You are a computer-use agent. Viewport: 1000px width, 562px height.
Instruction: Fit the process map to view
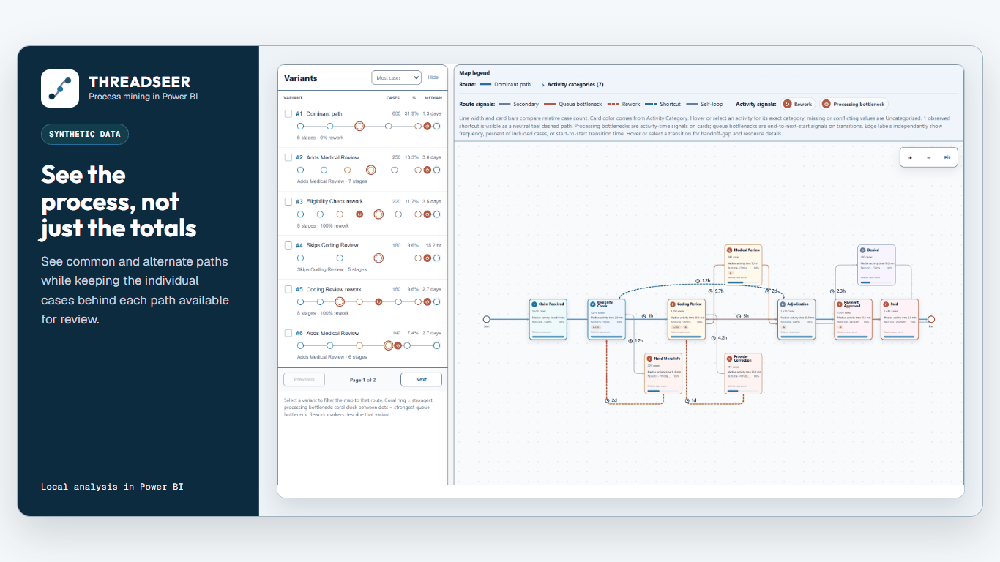pos(947,158)
